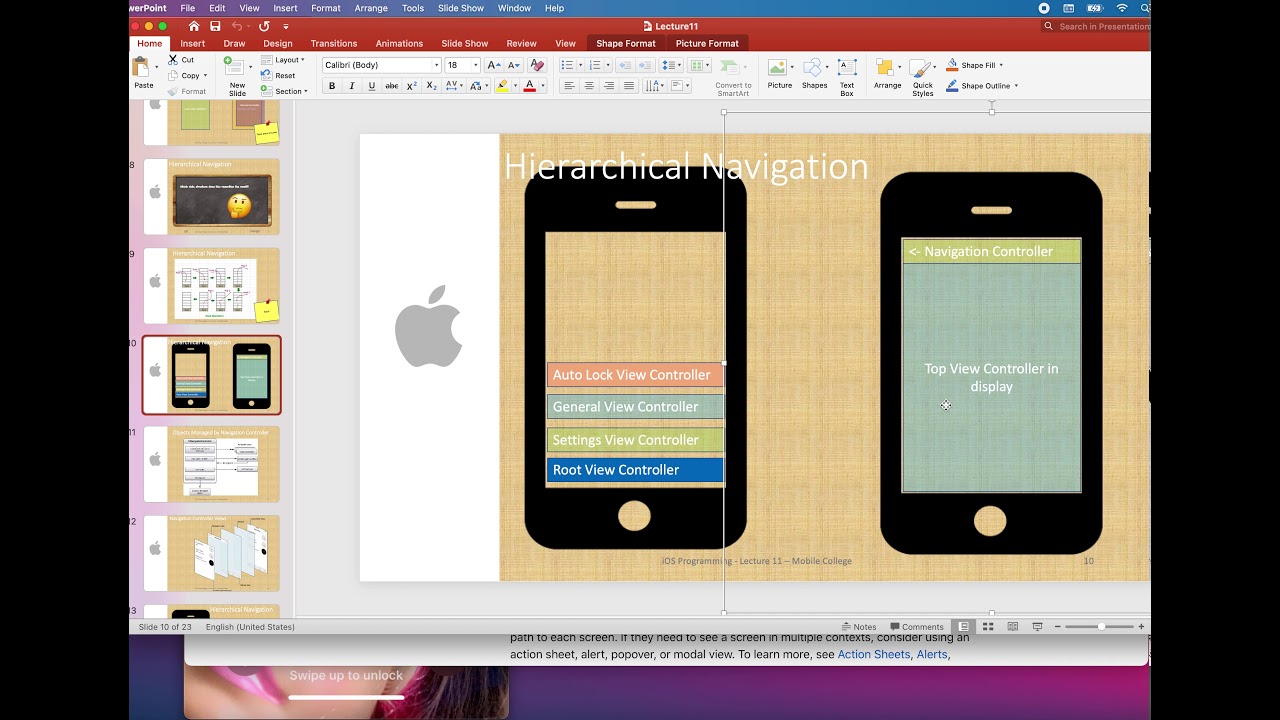The width and height of the screenshot is (1280, 720).
Task: Apply numbered list formatting
Action: pyautogui.click(x=595, y=65)
